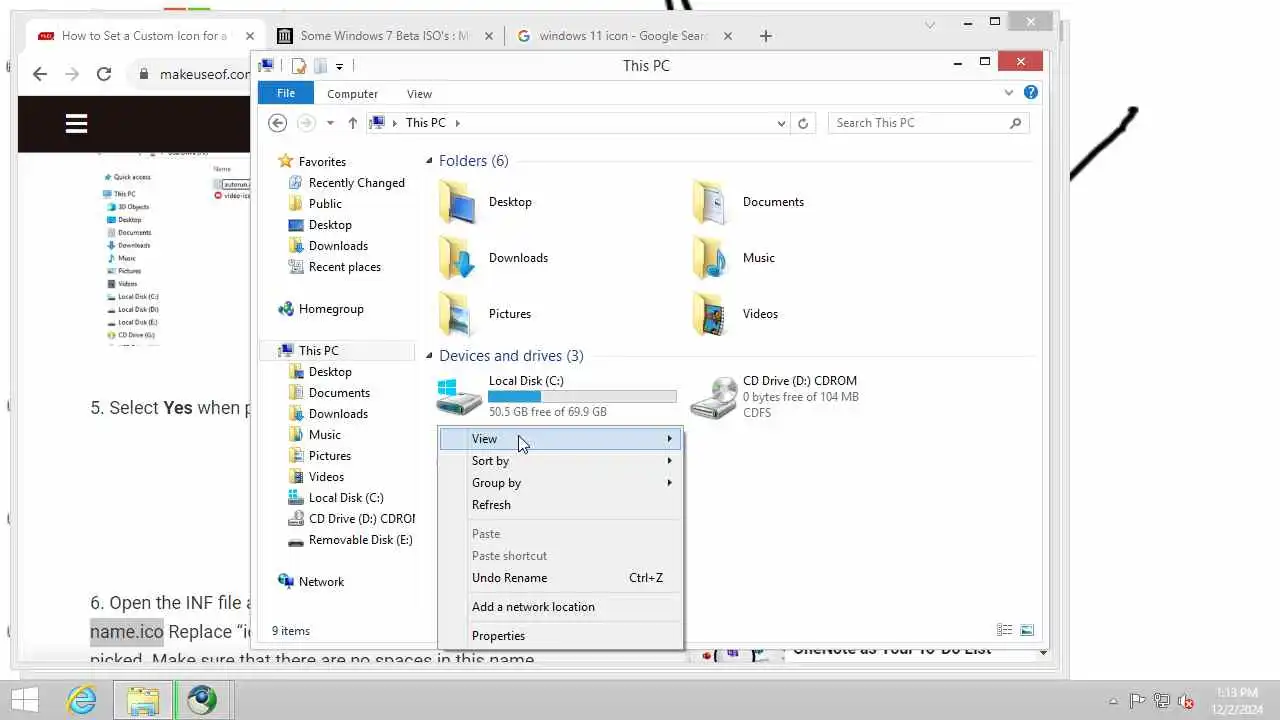1280x720 pixels.
Task: Open the Pictures folder icon under Folders
Action: click(x=458, y=314)
